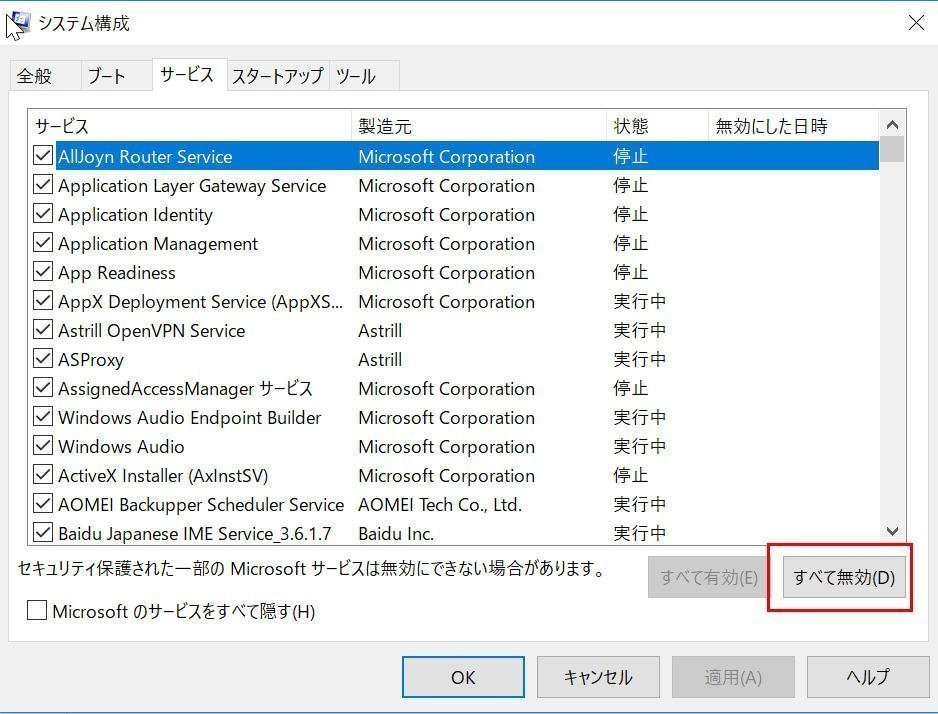Click the すべて無効(D) button

(x=843, y=577)
